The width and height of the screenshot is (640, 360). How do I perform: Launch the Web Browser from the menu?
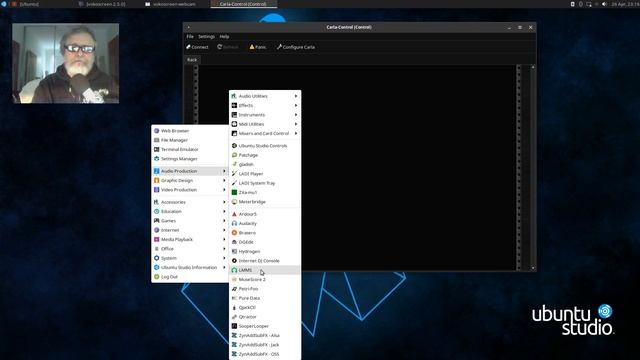point(190,131)
